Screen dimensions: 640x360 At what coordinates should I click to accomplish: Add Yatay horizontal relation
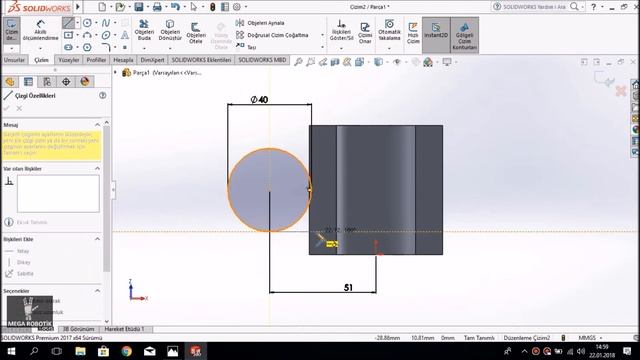click(17, 251)
